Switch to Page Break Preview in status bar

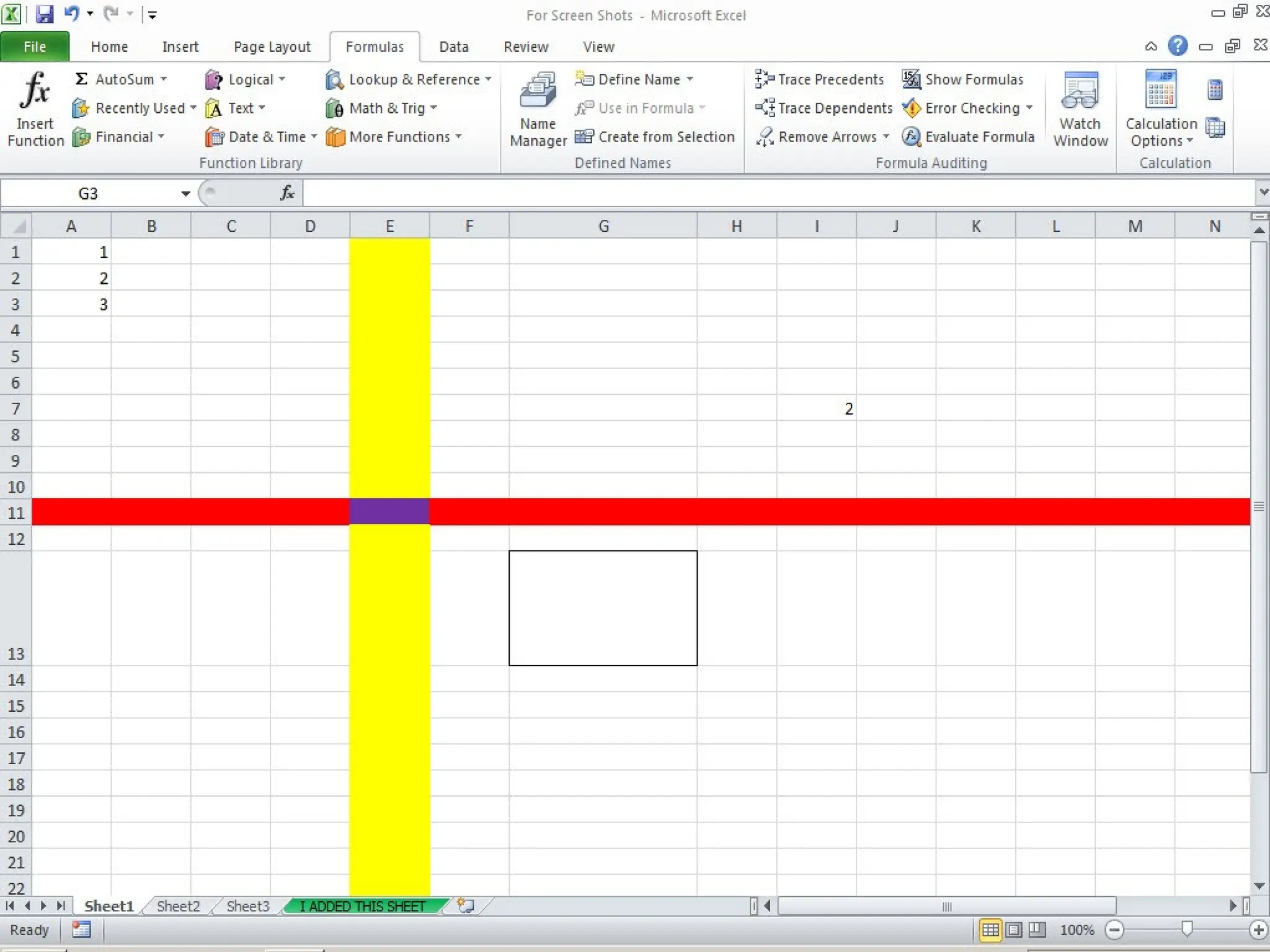click(1037, 930)
